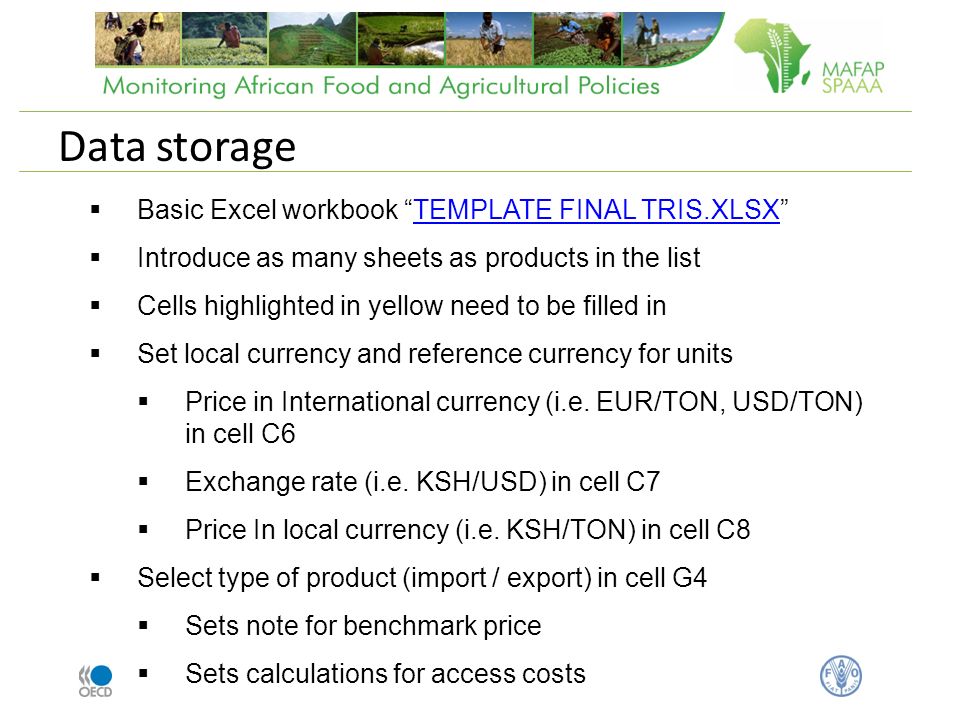Click the bullet beside Basic Excel workbook
960x720 pixels.
(95, 210)
